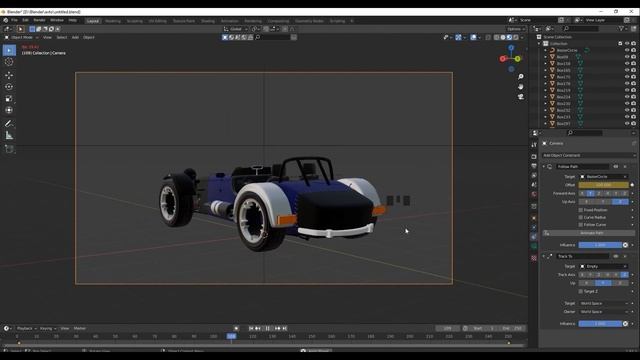
Task: Click the current frame marker on timeline
Action: click(231, 336)
